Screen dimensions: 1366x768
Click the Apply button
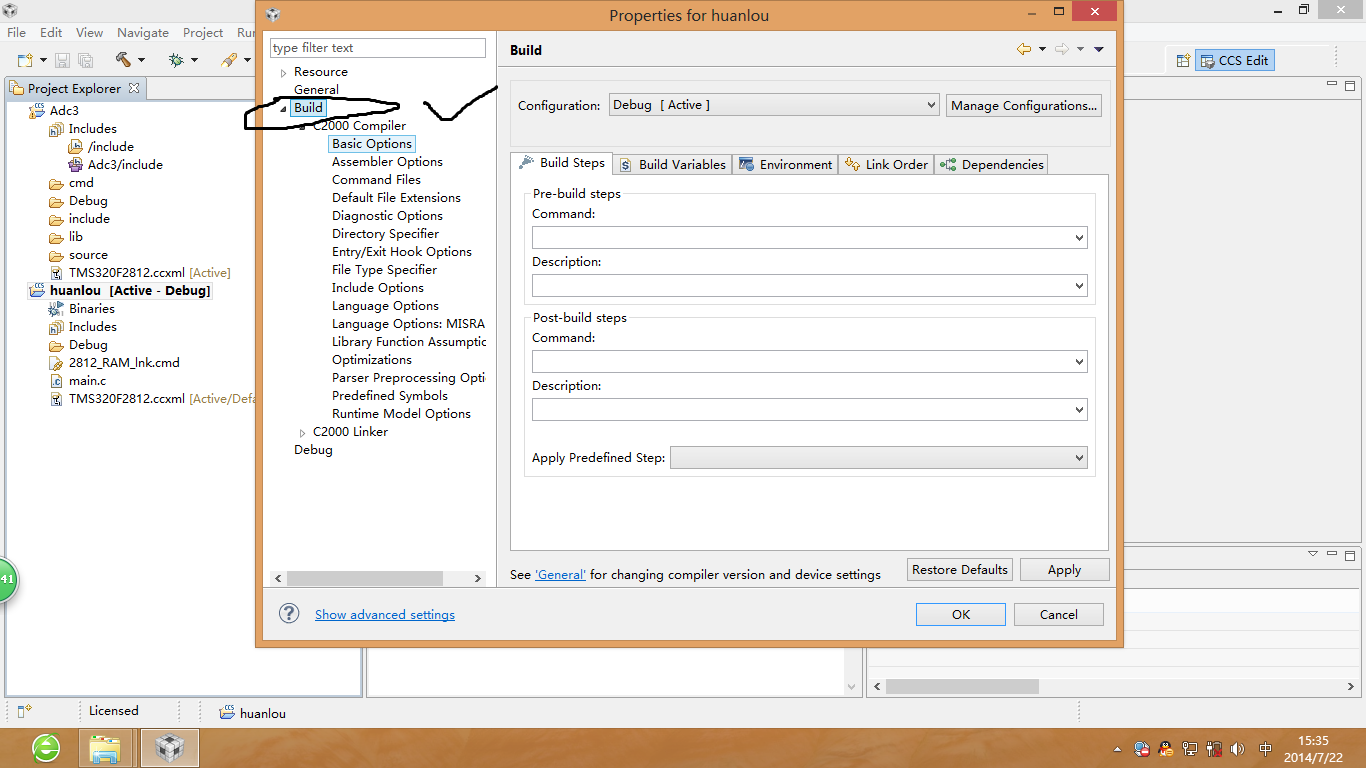pyautogui.click(x=1064, y=569)
